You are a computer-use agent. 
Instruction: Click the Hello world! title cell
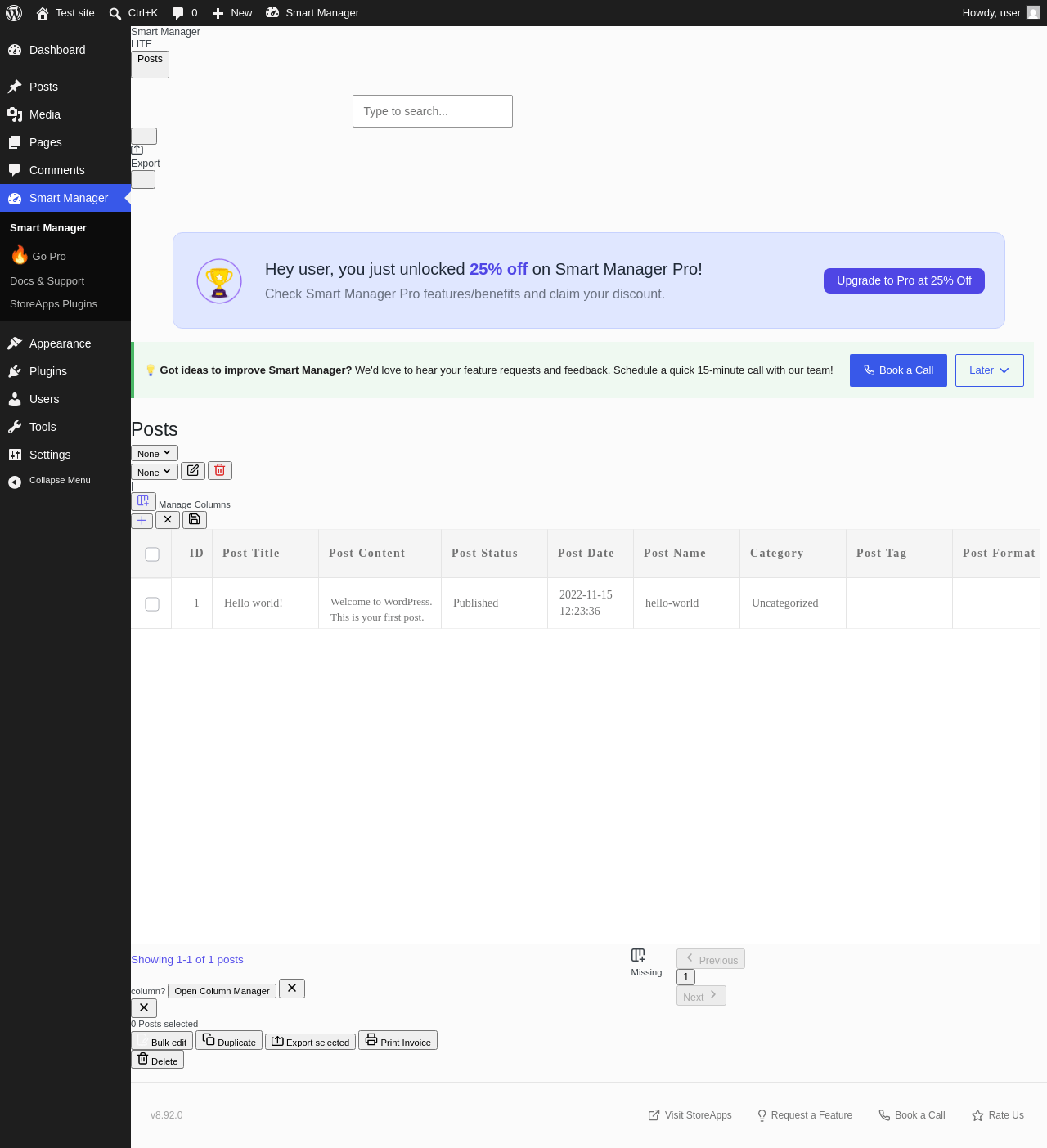(x=265, y=603)
